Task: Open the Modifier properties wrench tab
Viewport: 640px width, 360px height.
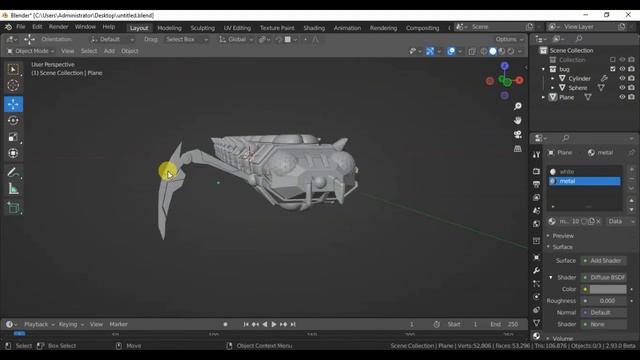Action: click(536, 270)
